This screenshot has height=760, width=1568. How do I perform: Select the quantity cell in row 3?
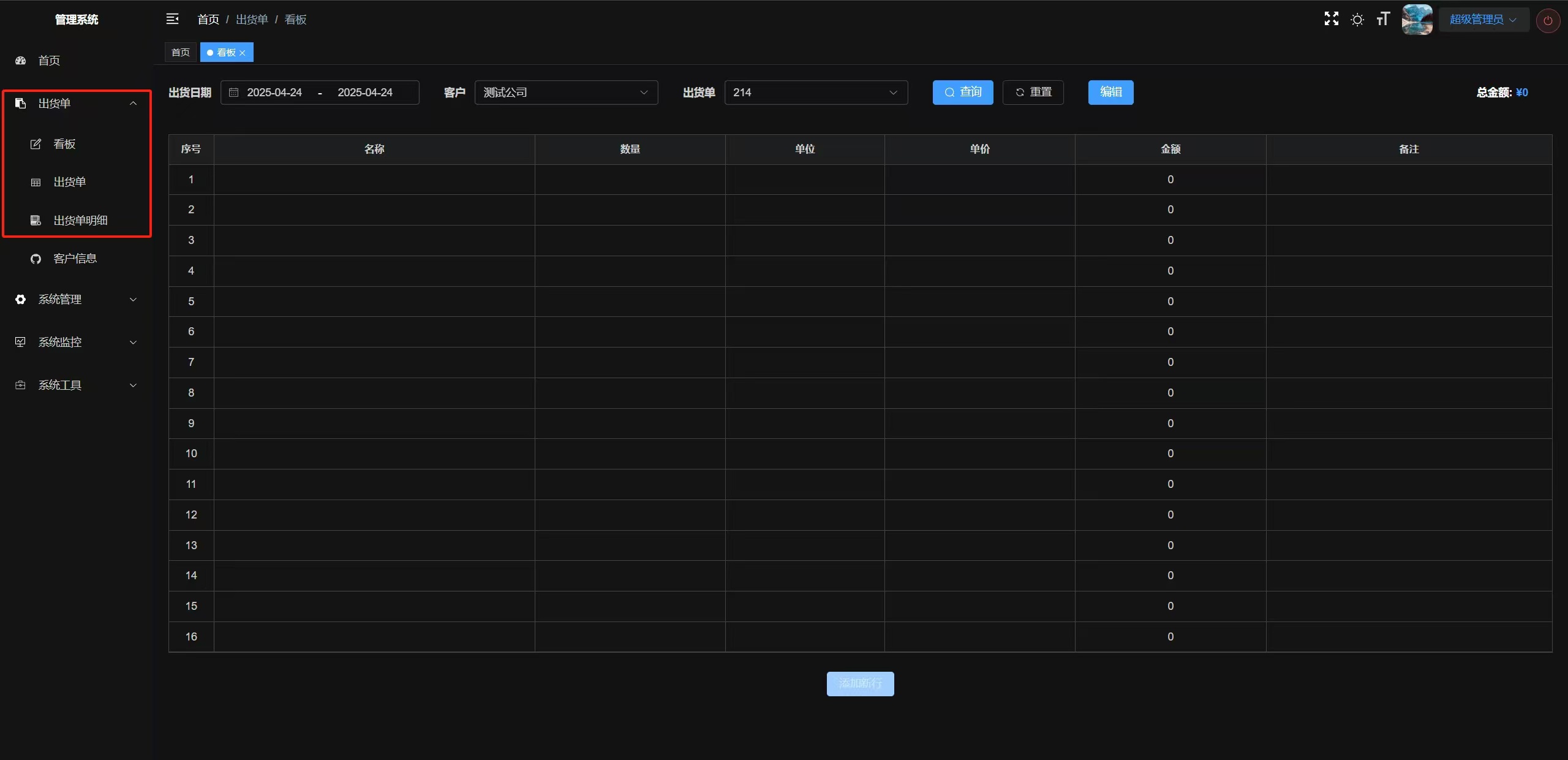tap(630, 240)
